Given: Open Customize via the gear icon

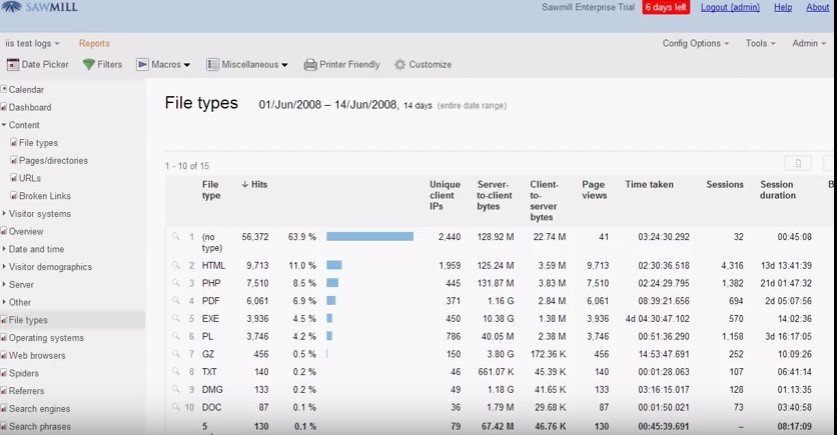Looking at the screenshot, I should (x=400, y=65).
